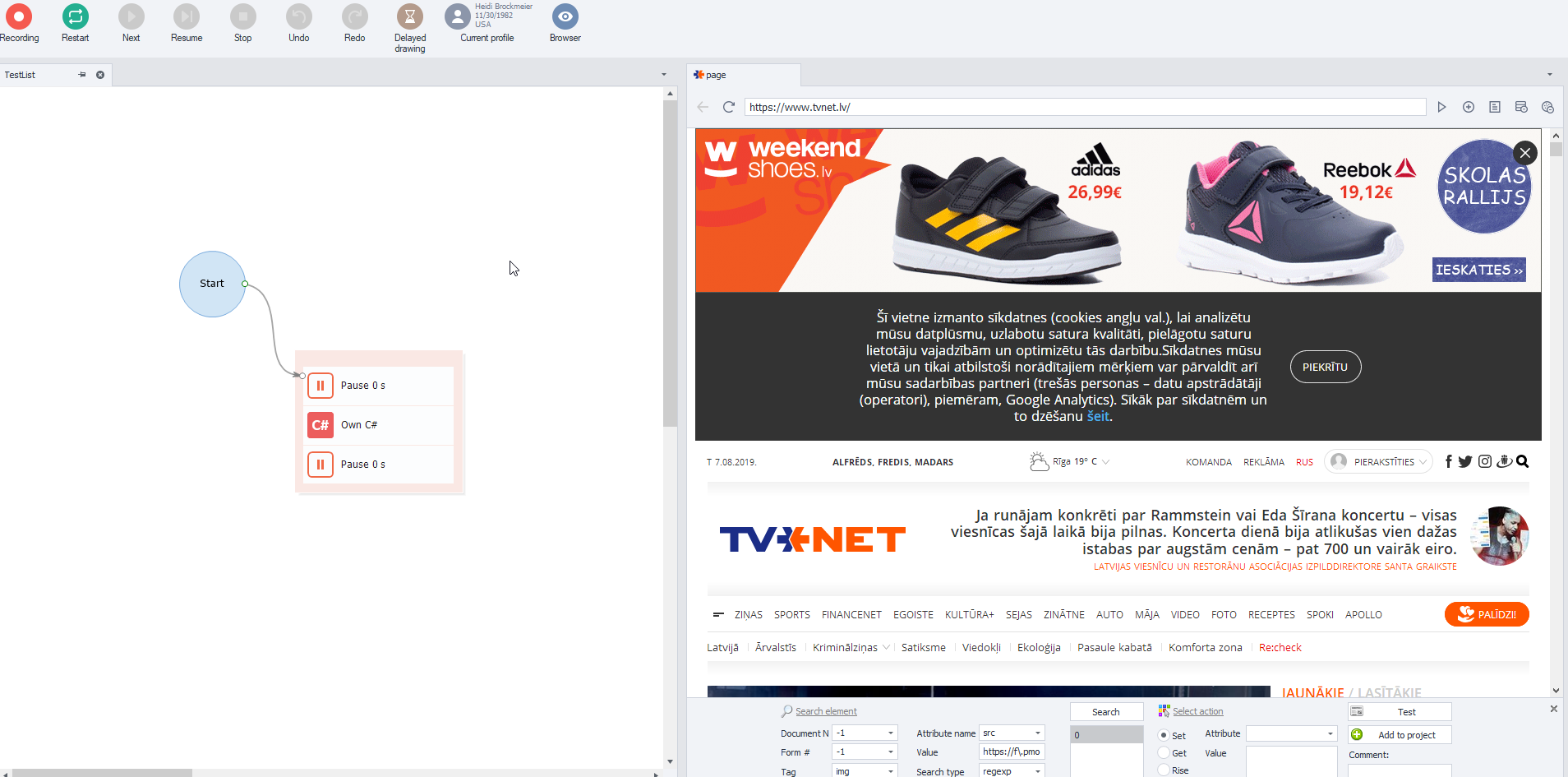
Task: Toggle the Delayed drawing hourglass icon
Action: [410, 16]
